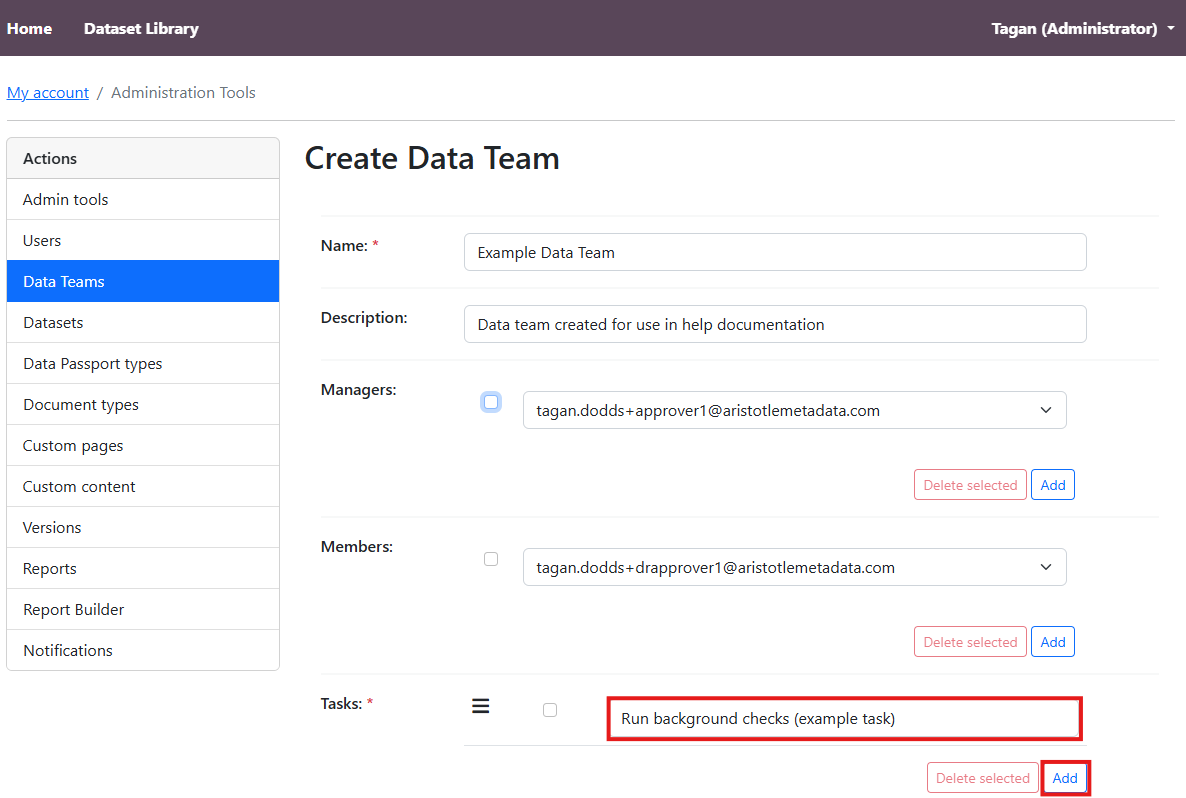
Task: Go to Home in top navigation
Action: pos(29,28)
